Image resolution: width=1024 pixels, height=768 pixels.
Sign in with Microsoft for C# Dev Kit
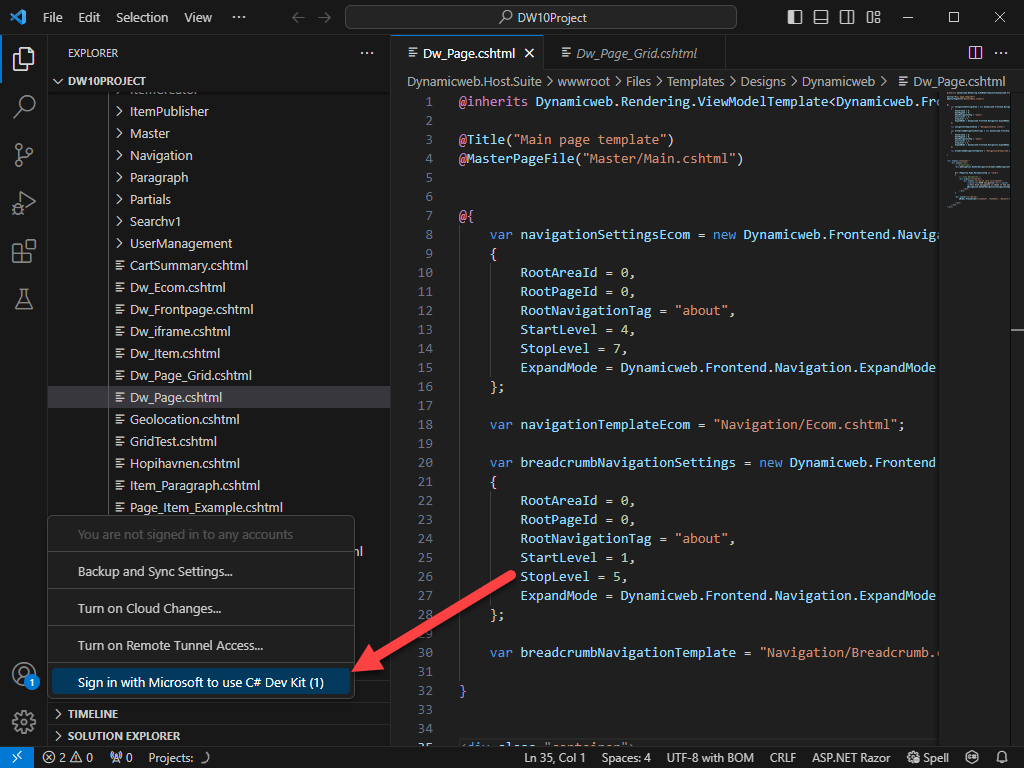pos(201,682)
